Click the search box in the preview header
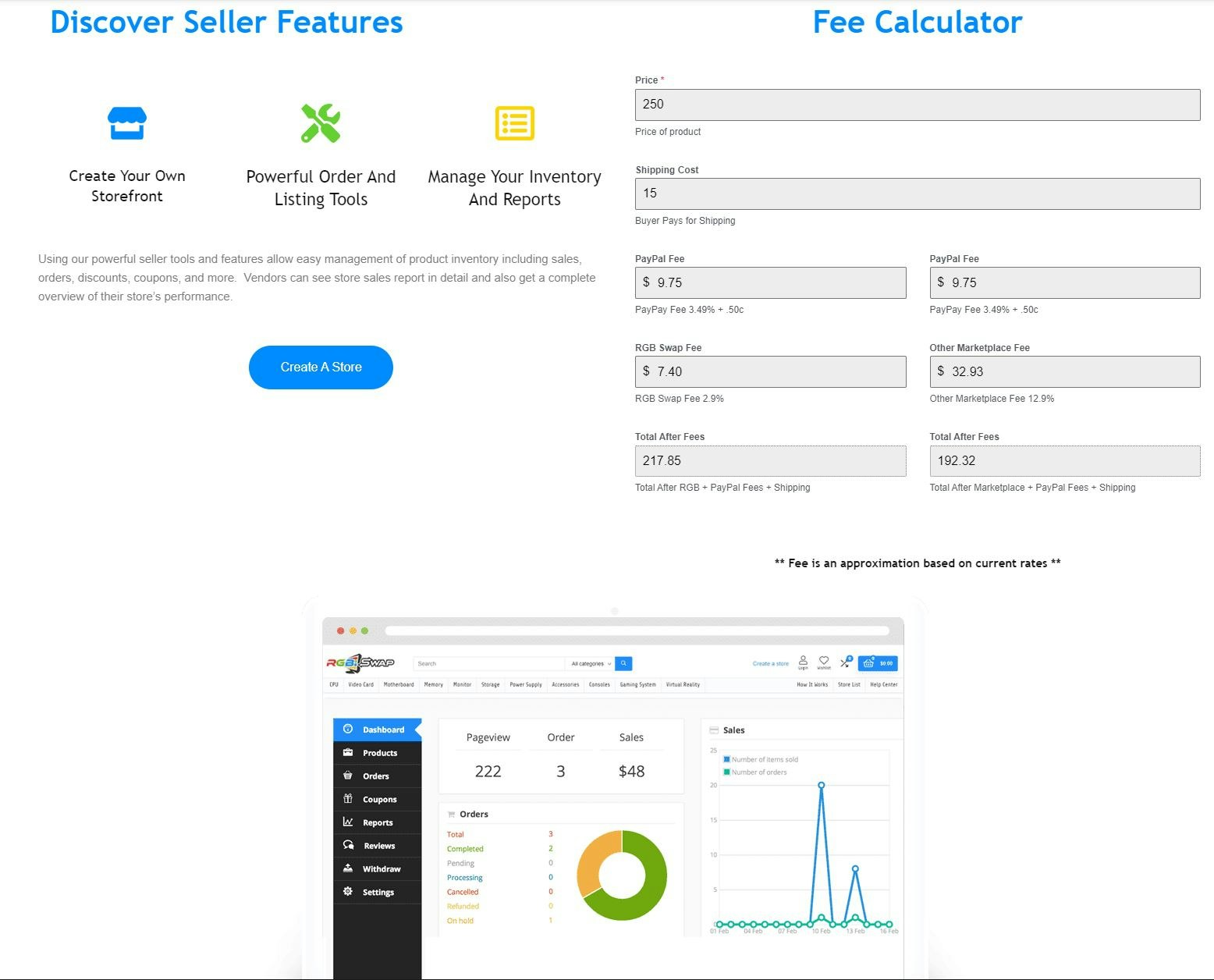This screenshot has width=1214, height=980. click(x=489, y=663)
